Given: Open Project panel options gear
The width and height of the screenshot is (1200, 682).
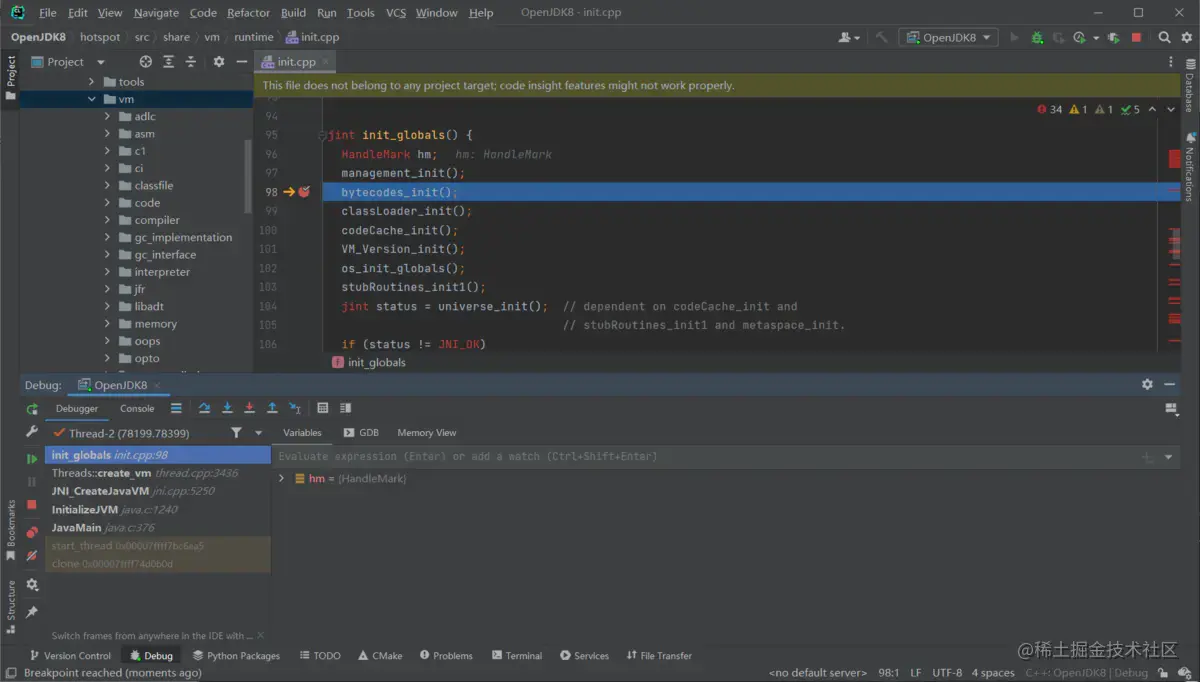Looking at the screenshot, I should point(219,62).
